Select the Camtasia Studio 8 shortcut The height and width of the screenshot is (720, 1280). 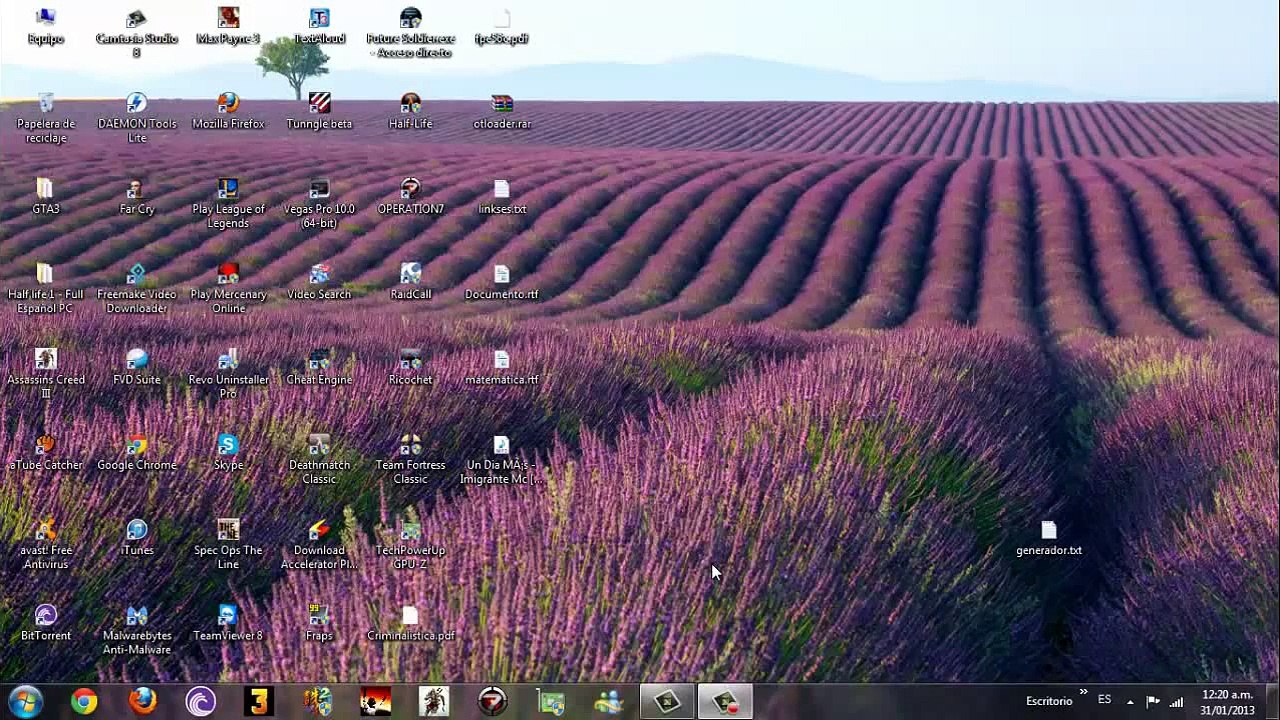pyautogui.click(x=137, y=33)
